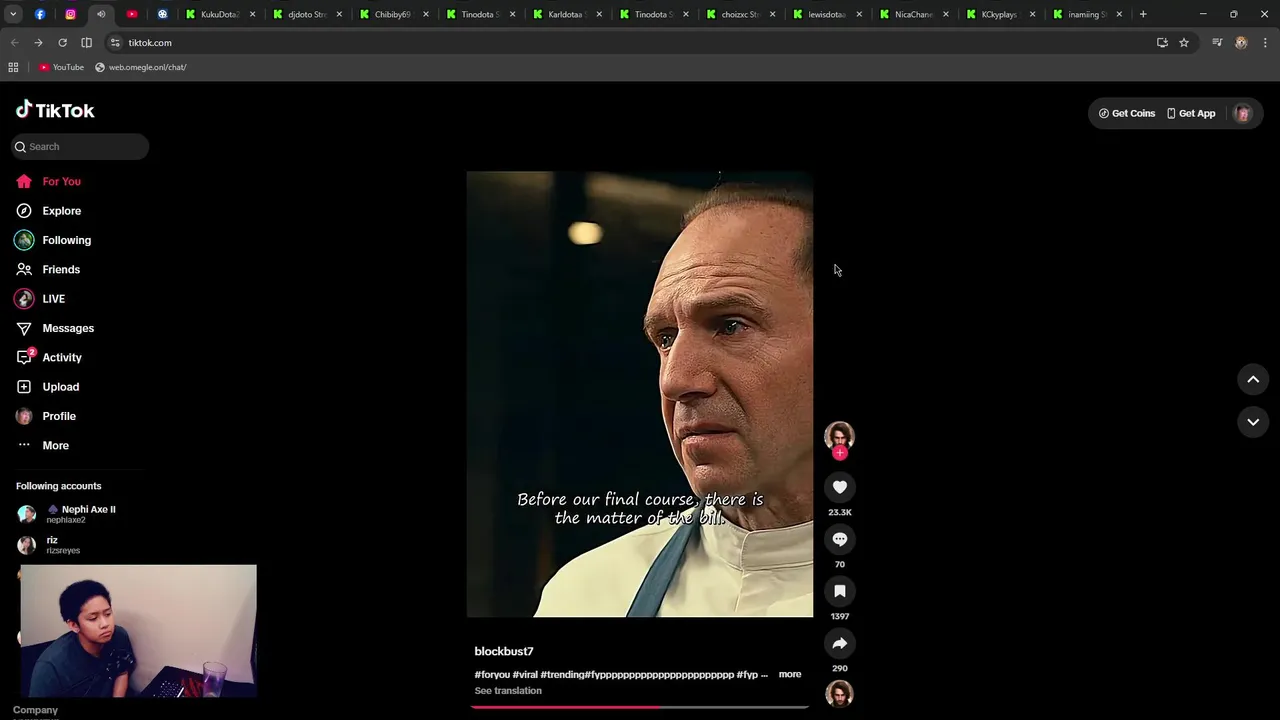Switch to the djdoto tab

(307, 14)
